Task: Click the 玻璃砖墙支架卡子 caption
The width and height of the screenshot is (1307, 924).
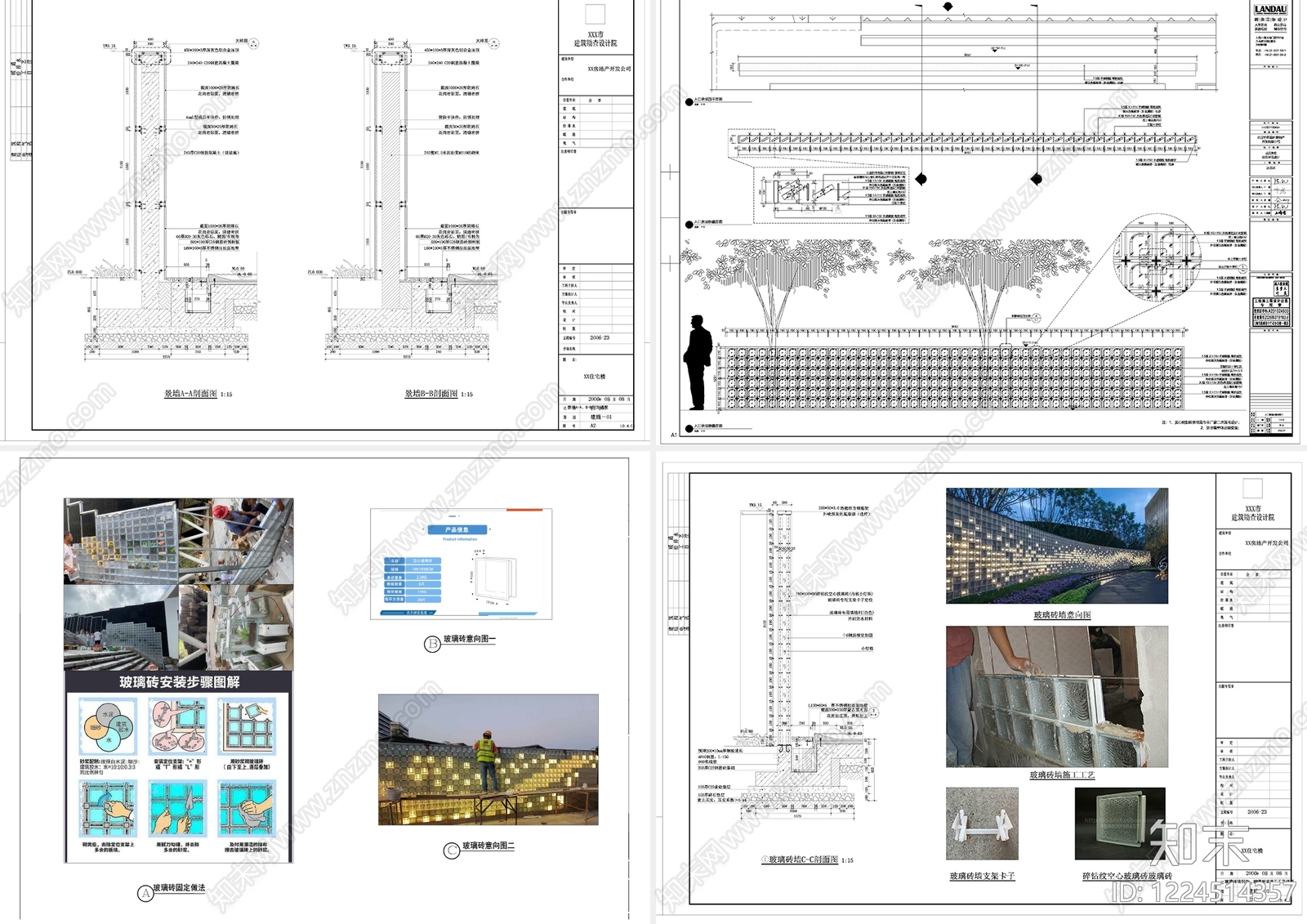Action: tap(982, 876)
